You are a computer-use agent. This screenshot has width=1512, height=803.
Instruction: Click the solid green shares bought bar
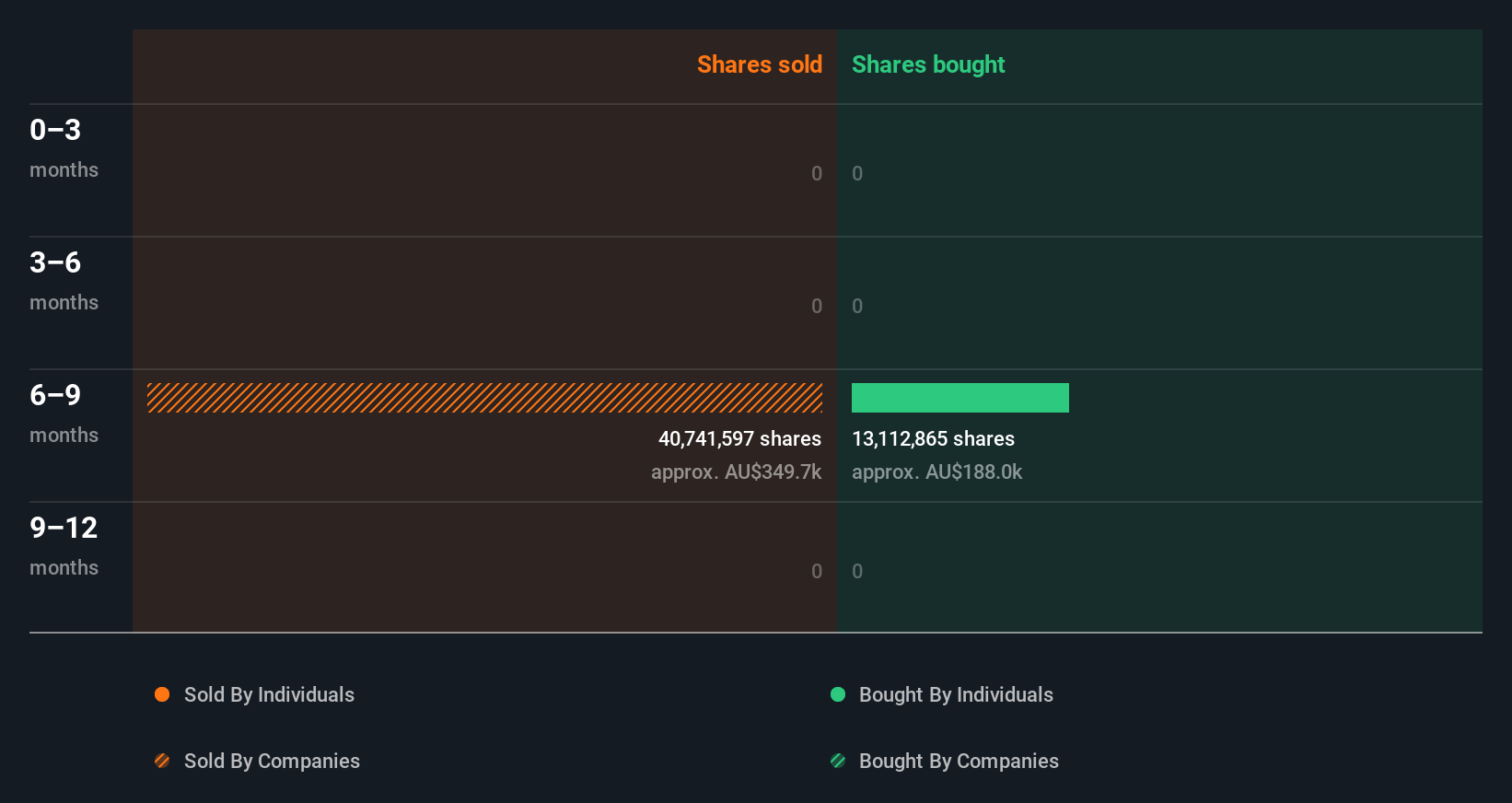[960, 398]
